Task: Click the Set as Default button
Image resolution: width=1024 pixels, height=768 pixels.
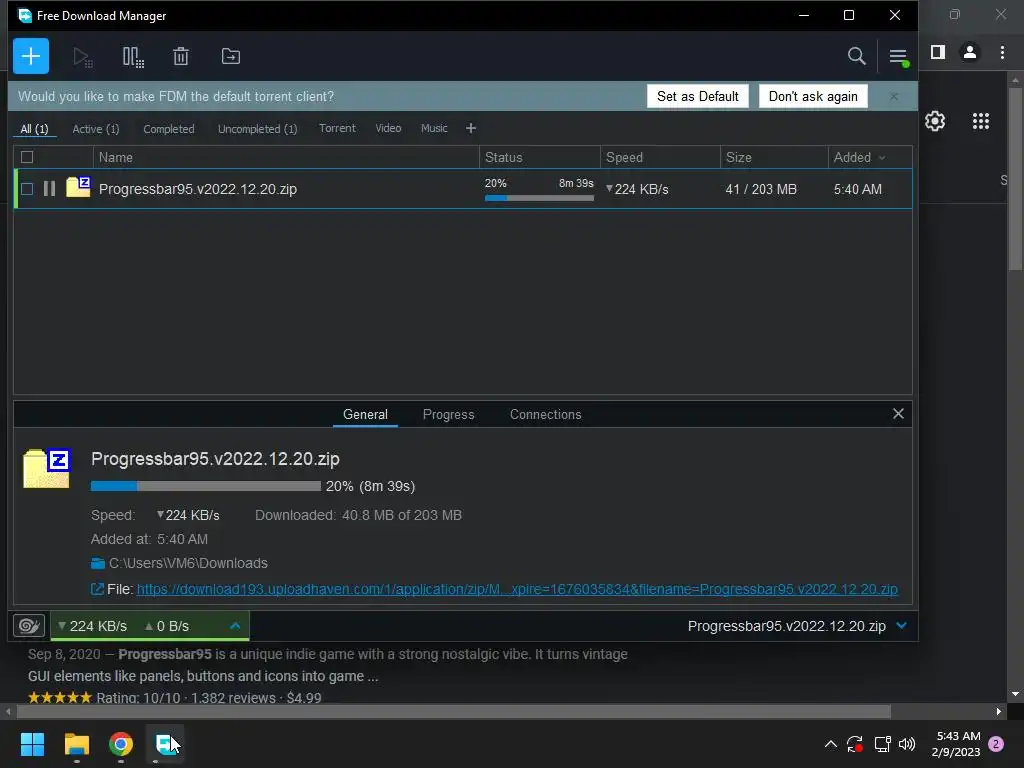Action: [697, 97]
